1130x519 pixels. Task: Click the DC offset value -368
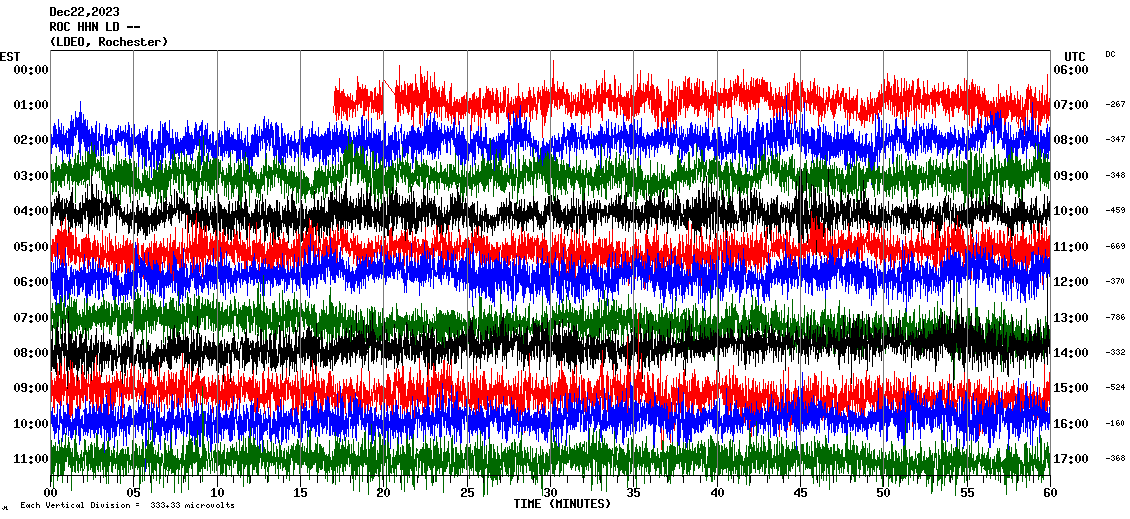[1115, 458]
